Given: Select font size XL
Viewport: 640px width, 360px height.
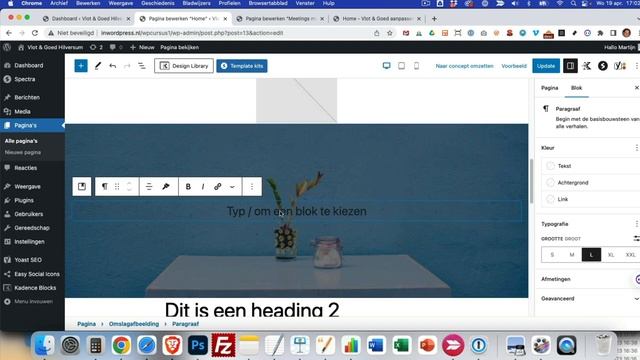Looking at the screenshot, I should pyautogui.click(x=611, y=255).
